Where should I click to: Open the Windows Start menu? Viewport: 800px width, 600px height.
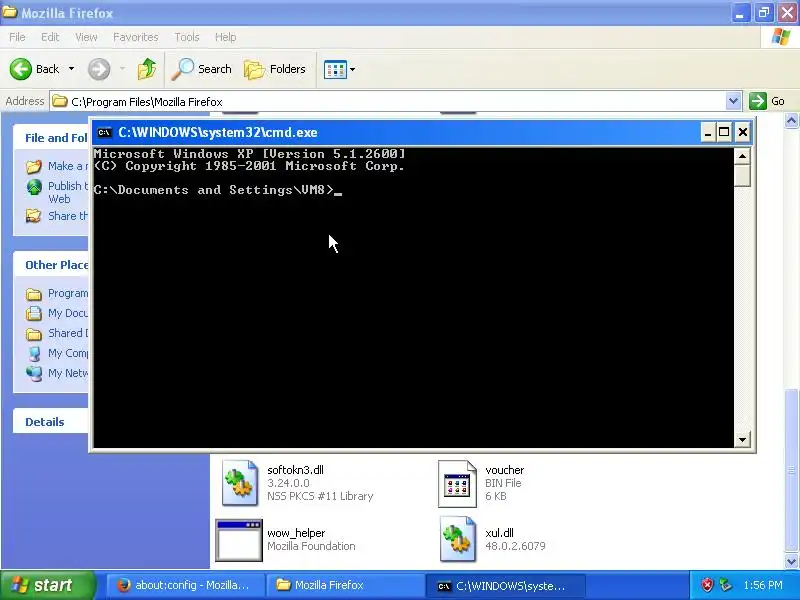(x=47, y=585)
